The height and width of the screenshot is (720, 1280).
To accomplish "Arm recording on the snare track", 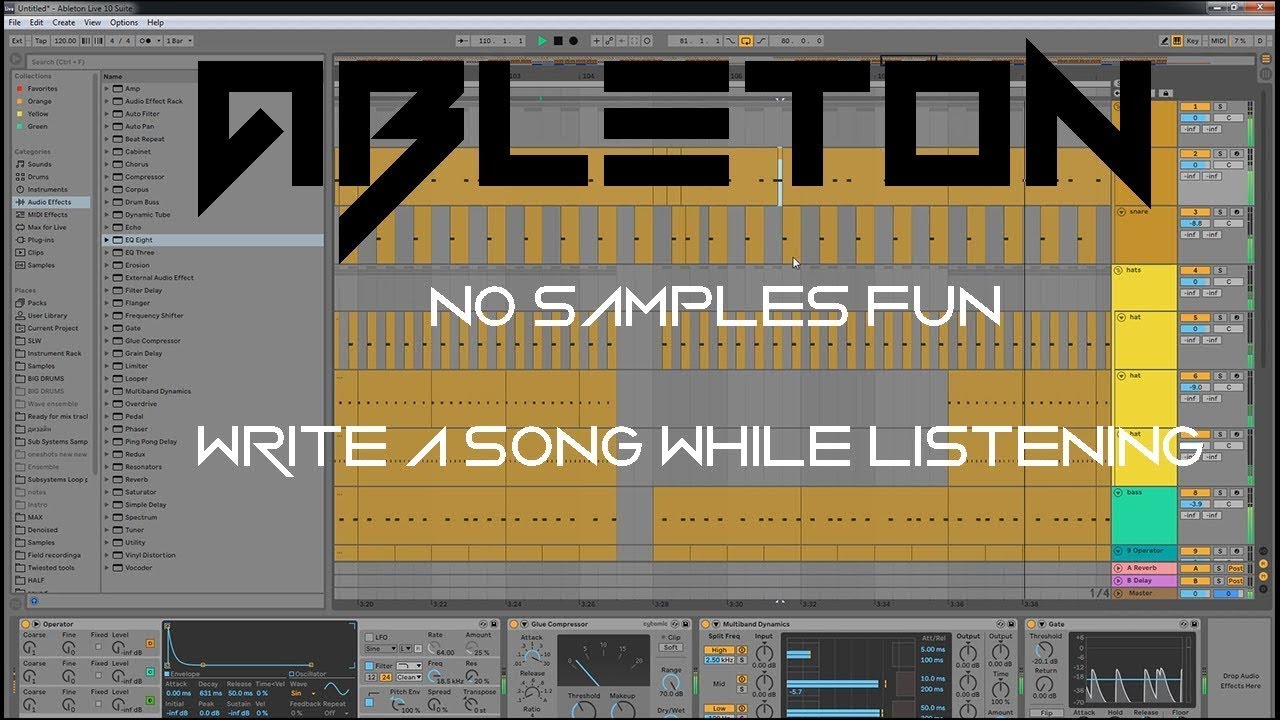I will 1236,212.
